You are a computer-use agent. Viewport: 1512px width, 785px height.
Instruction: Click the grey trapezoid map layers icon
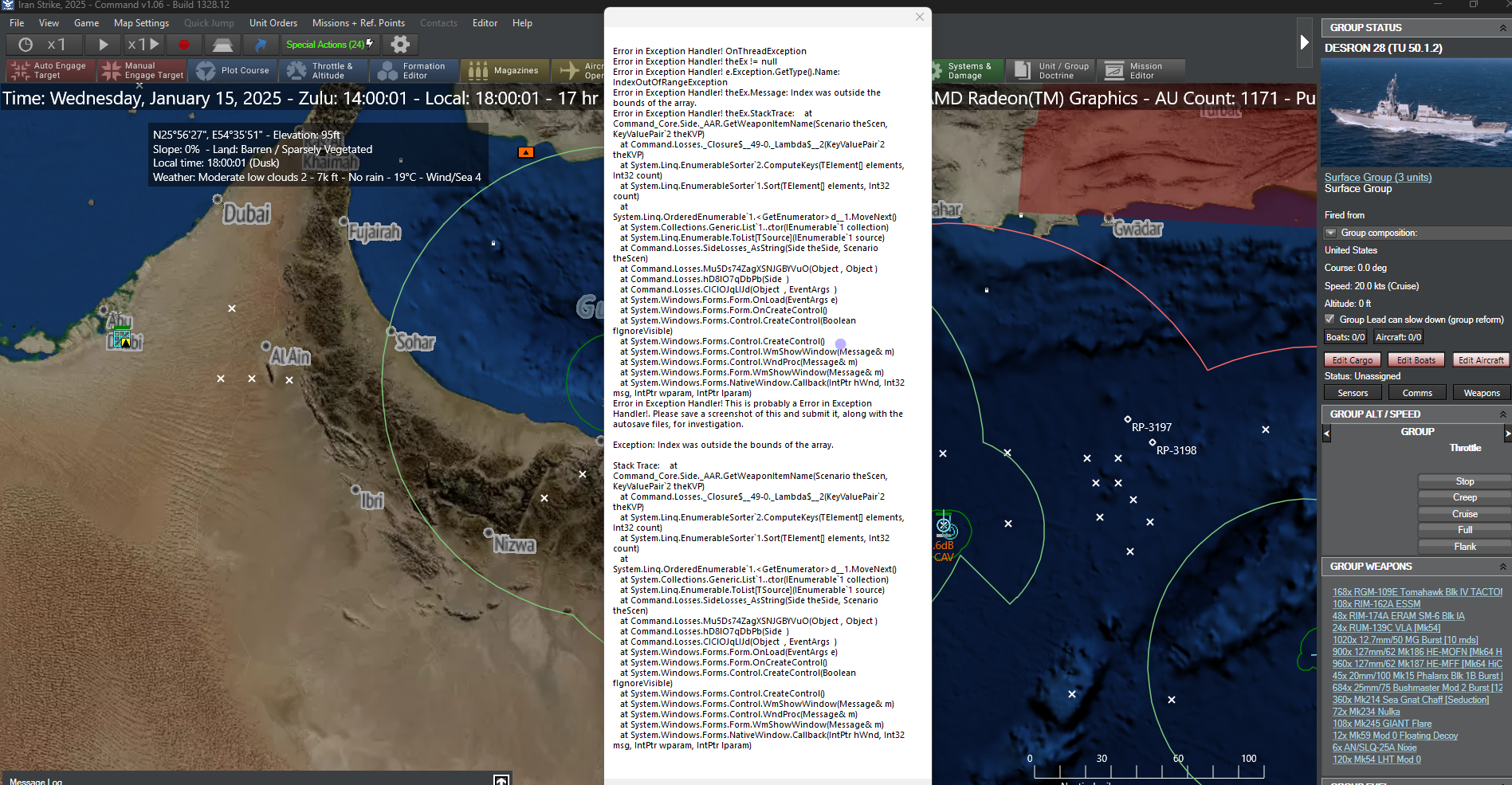(x=222, y=45)
